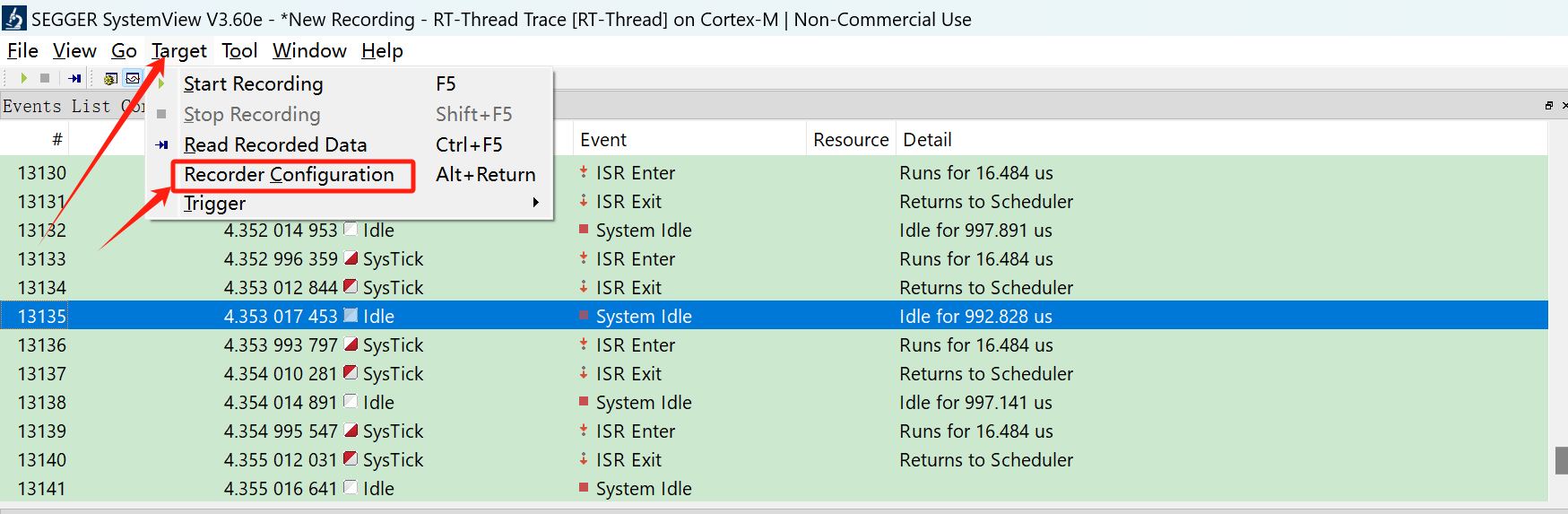Click the system information toolbar icon

point(110,79)
